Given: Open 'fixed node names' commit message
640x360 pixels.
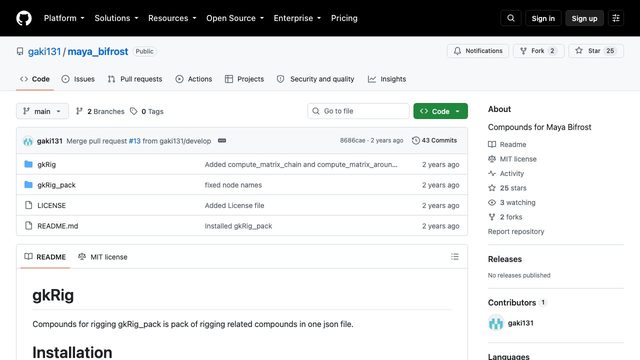Looking at the screenshot, I should 233,185.
